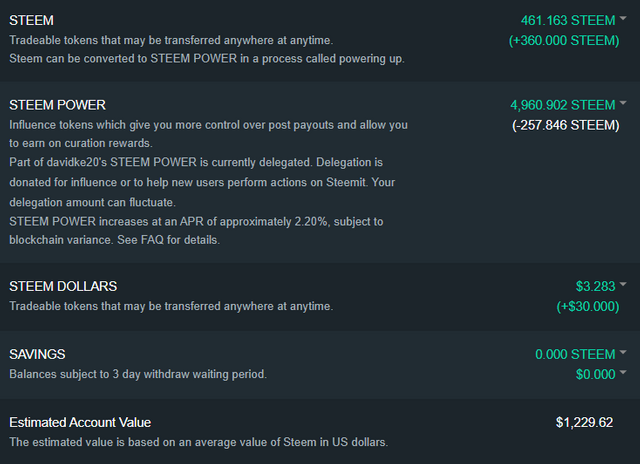The width and height of the screenshot is (640, 464).
Task: Click the Estimated Account Value heading
Action: coord(80,422)
